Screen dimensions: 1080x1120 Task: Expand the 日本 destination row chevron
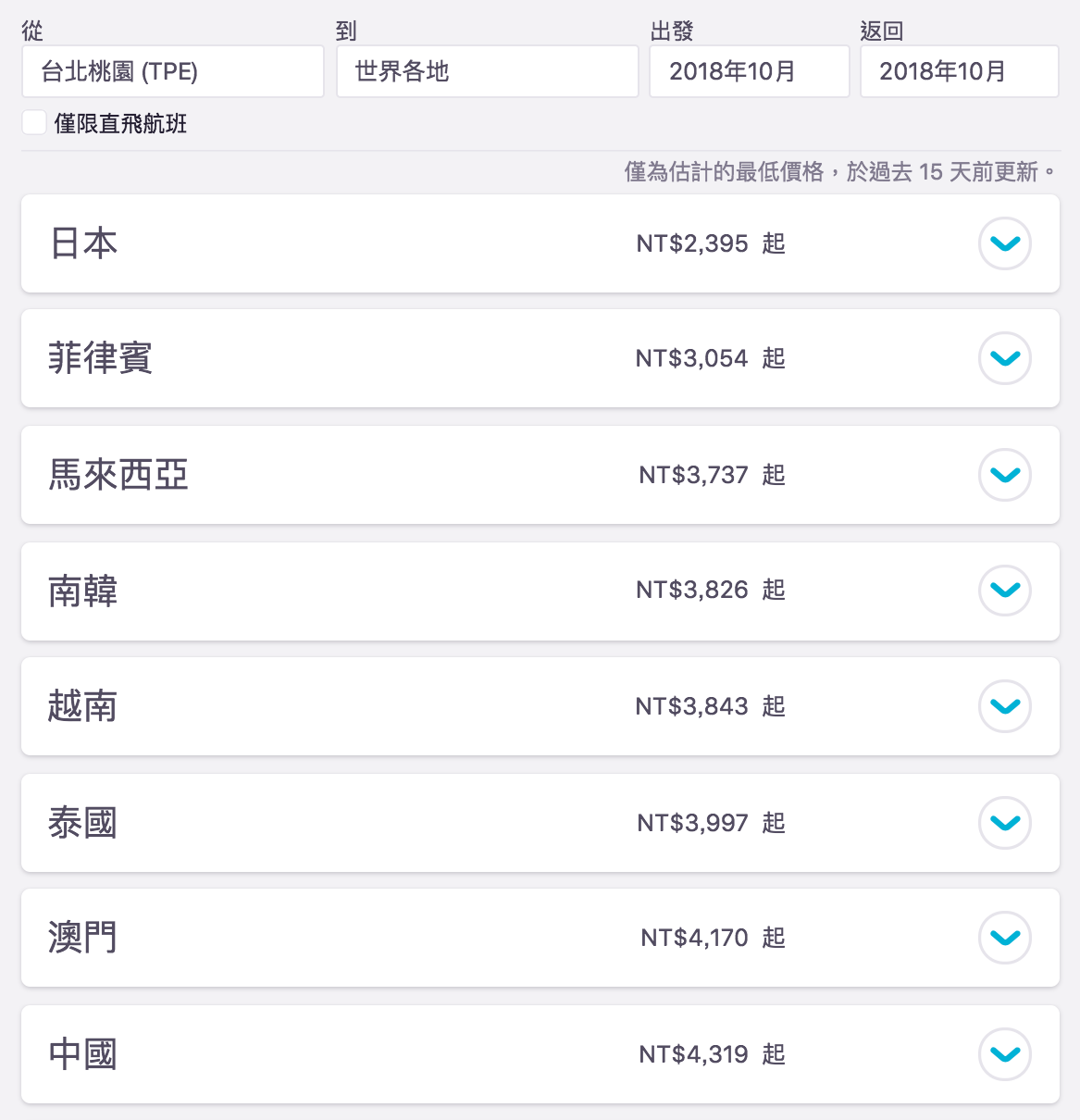pyautogui.click(x=1004, y=243)
